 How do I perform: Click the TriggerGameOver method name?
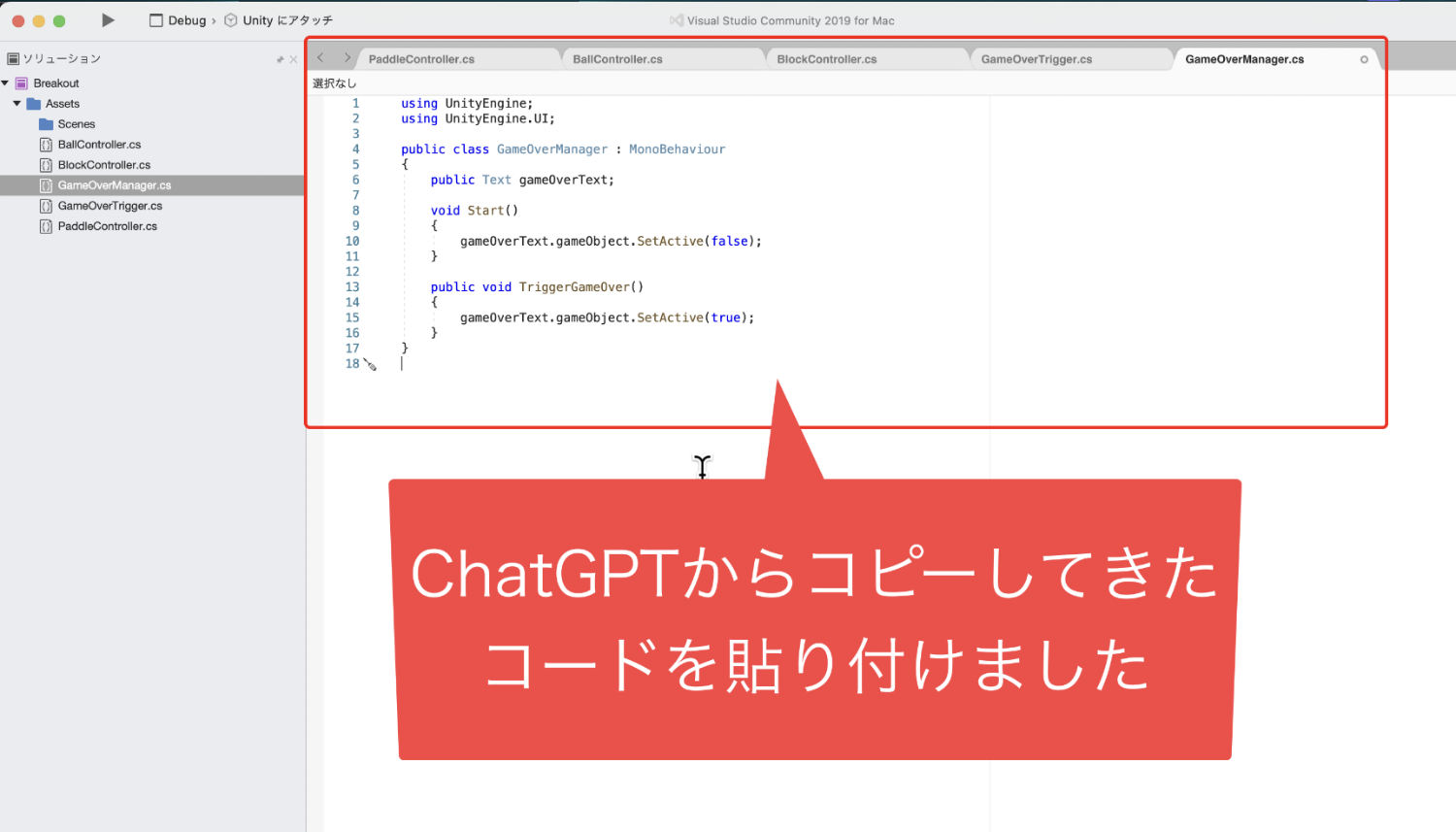575,287
